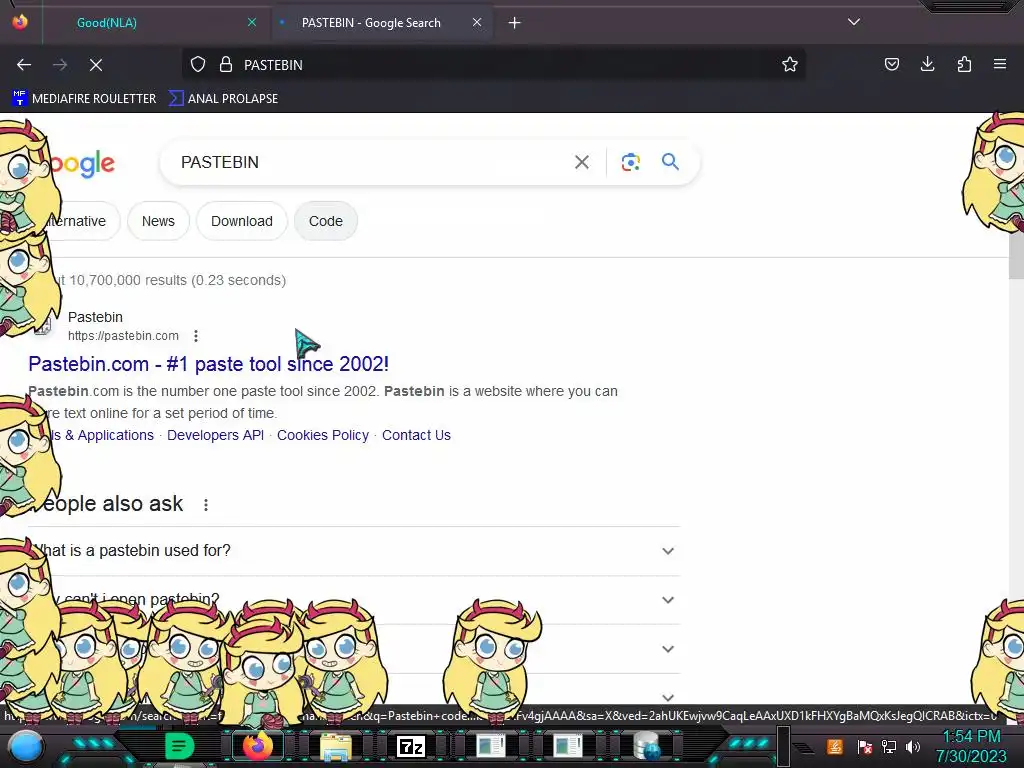
Task: Open People also ask options menu
Action: pos(206,505)
